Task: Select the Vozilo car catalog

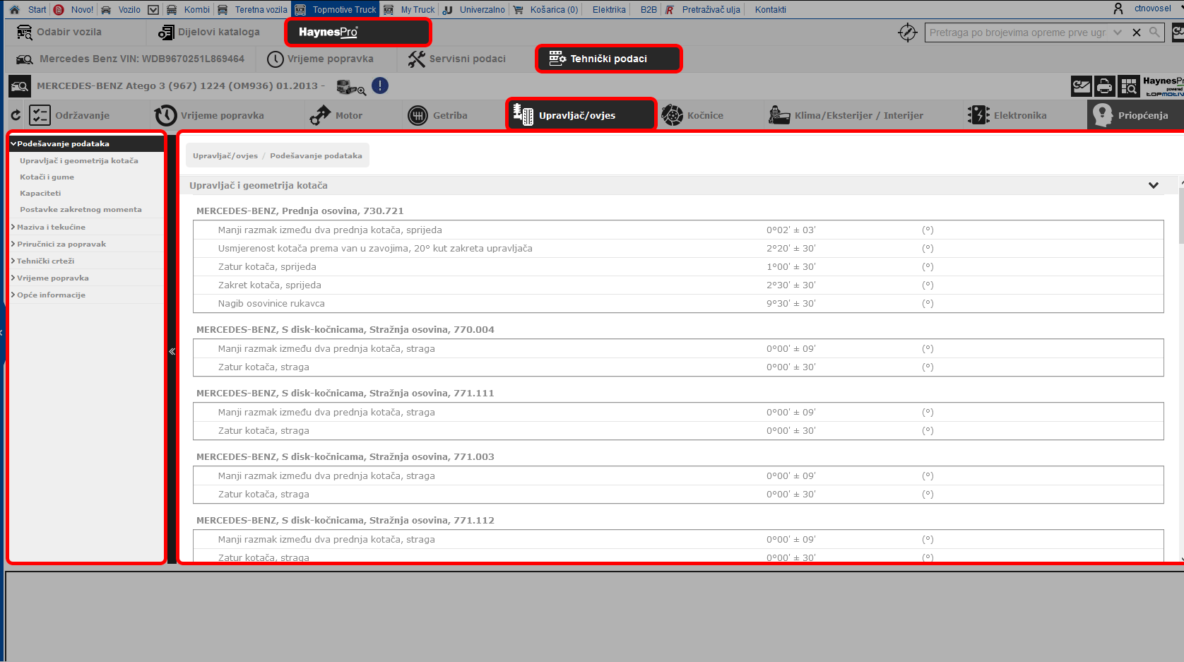Action: pyautogui.click(x=121, y=10)
